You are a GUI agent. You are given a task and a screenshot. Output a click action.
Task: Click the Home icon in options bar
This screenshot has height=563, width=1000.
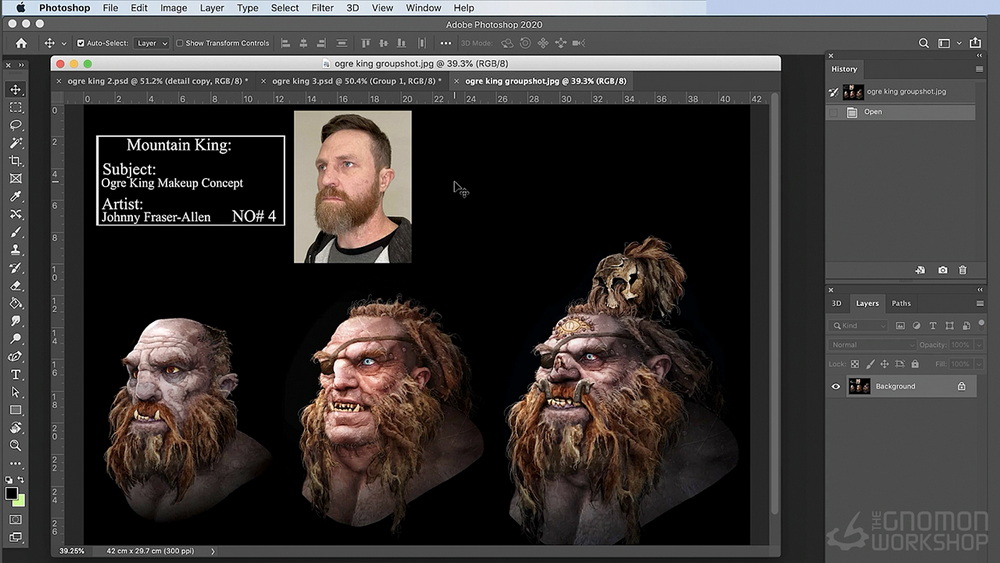21,43
